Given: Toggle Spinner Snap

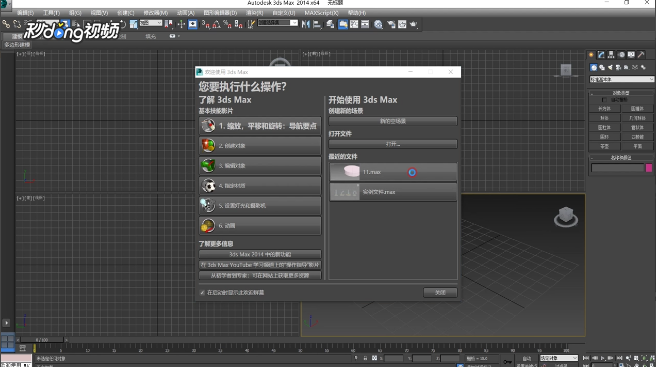Looking at the screenshot, I should point(238,24).
